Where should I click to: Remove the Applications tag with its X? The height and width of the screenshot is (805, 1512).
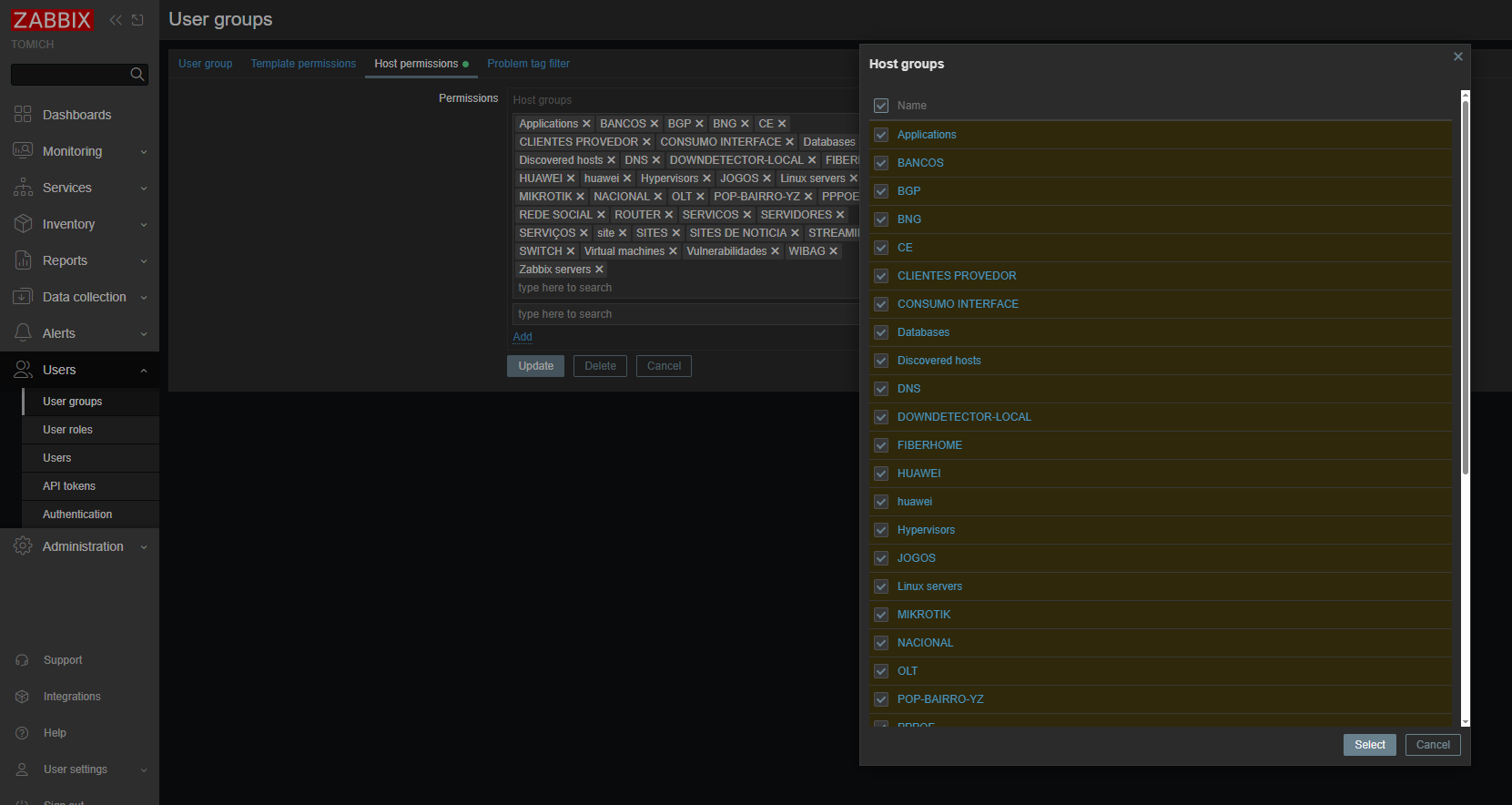[x=586, y=124]
